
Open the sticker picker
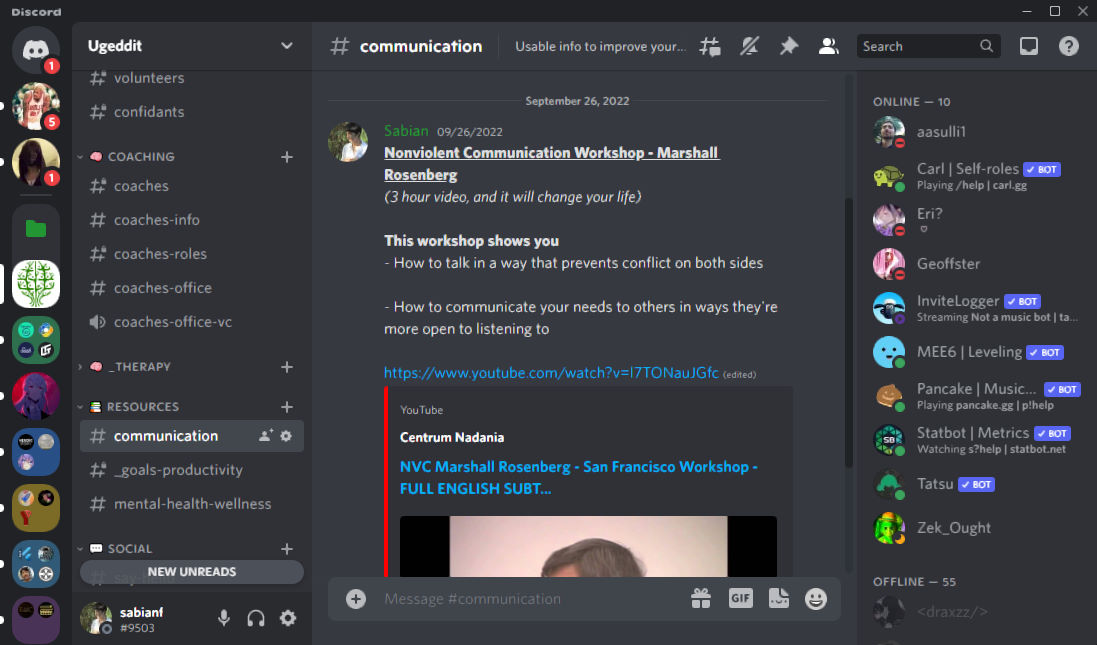click(x=779, y=598)
